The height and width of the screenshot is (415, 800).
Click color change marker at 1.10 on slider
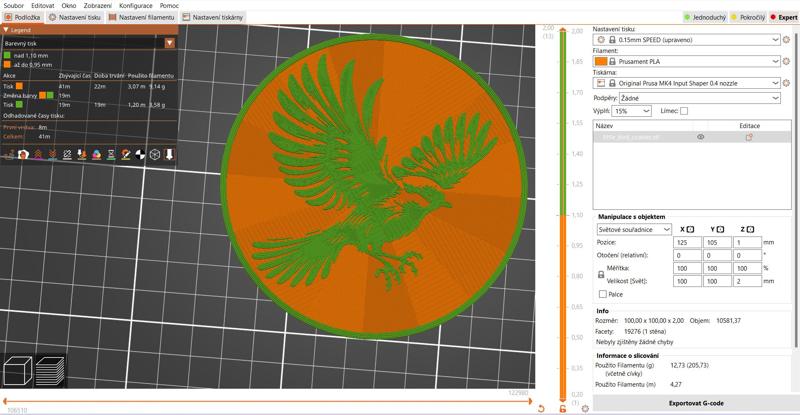563,215
